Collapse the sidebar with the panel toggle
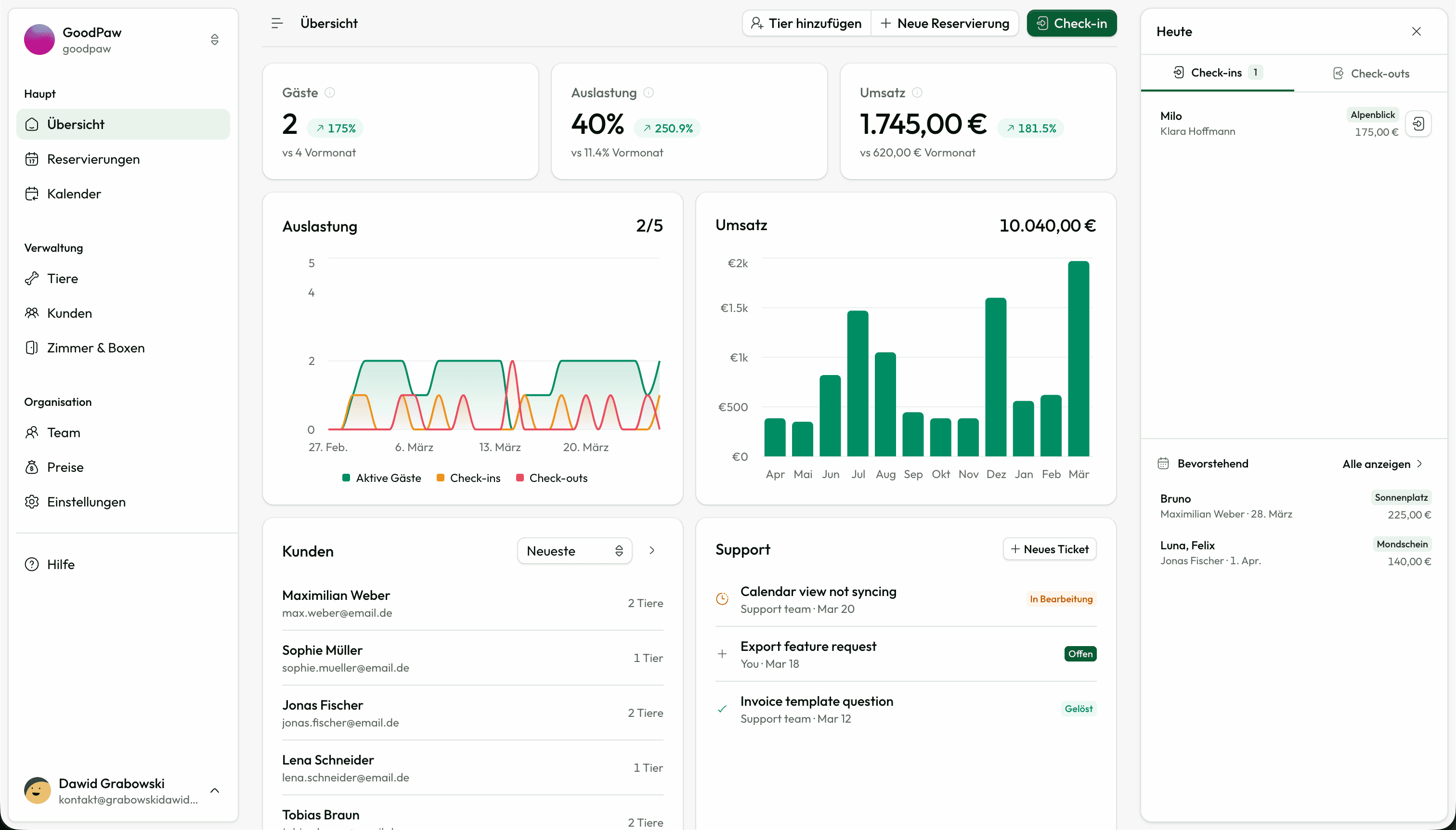The height and width of the screenshot is (830, 1456). 277,23
